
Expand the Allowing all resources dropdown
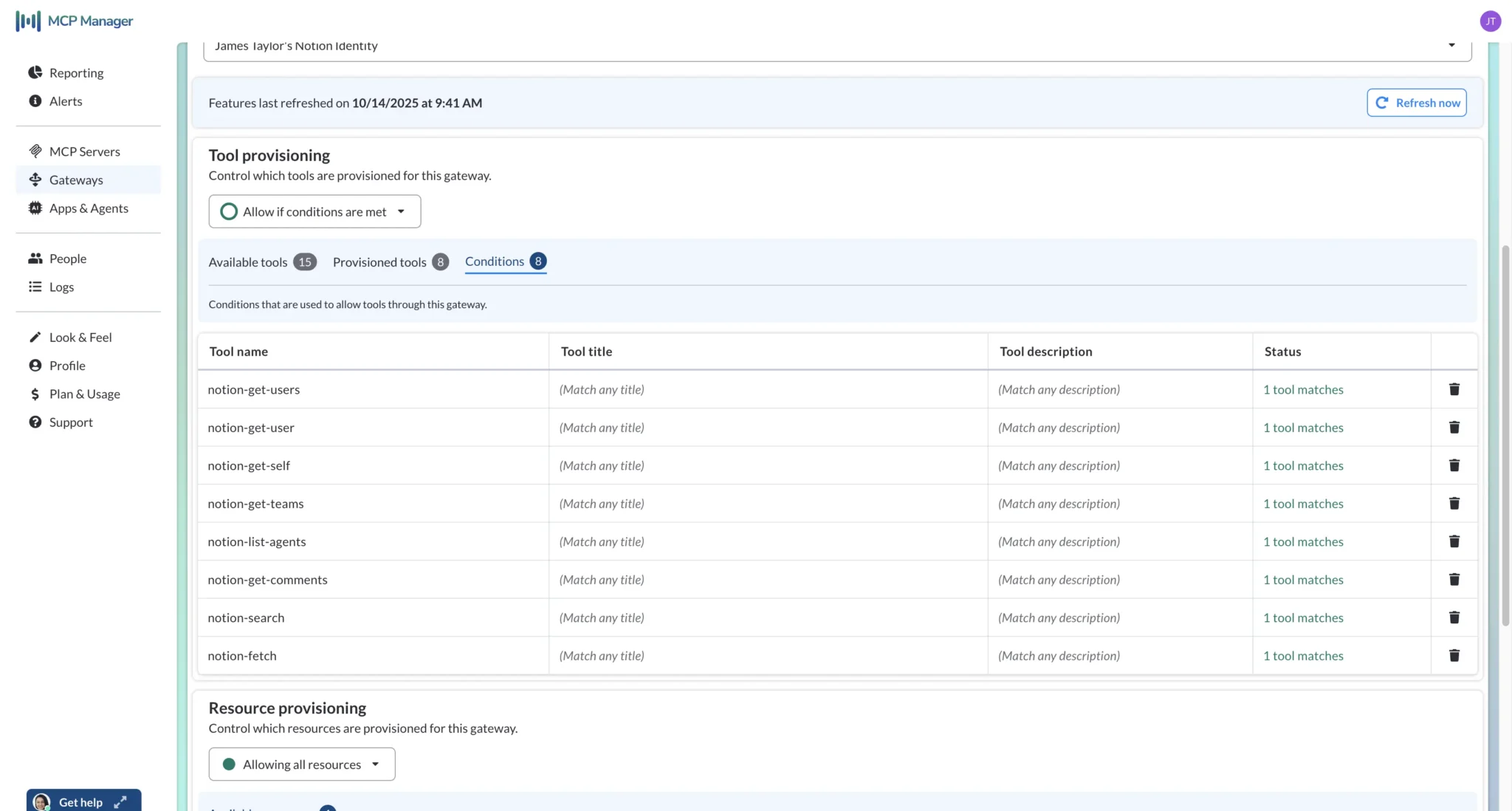[375, 764]
